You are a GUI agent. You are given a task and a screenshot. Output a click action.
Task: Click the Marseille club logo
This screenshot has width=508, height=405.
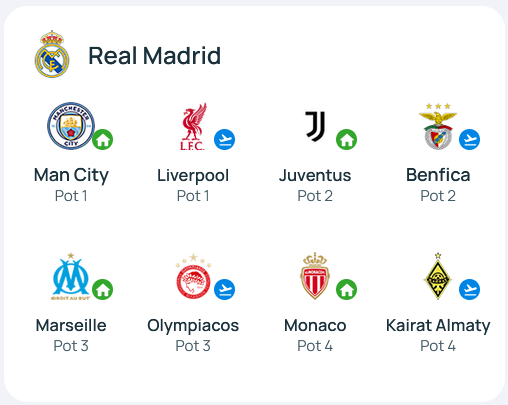click(x=71, y=276)
